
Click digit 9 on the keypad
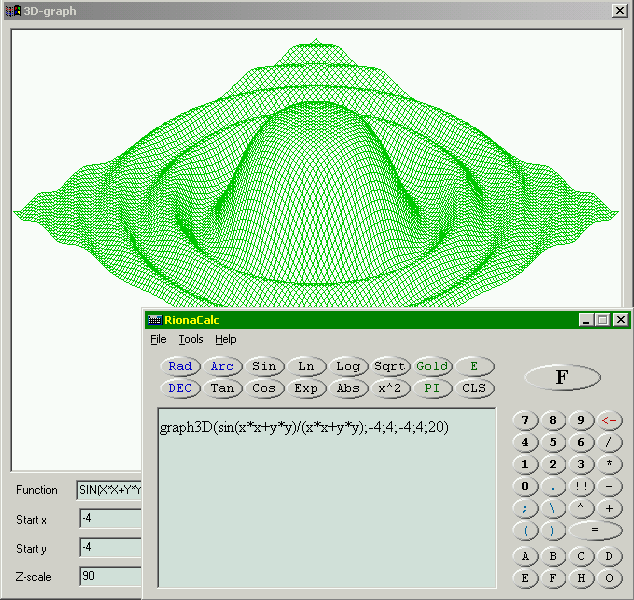(581, 420)
